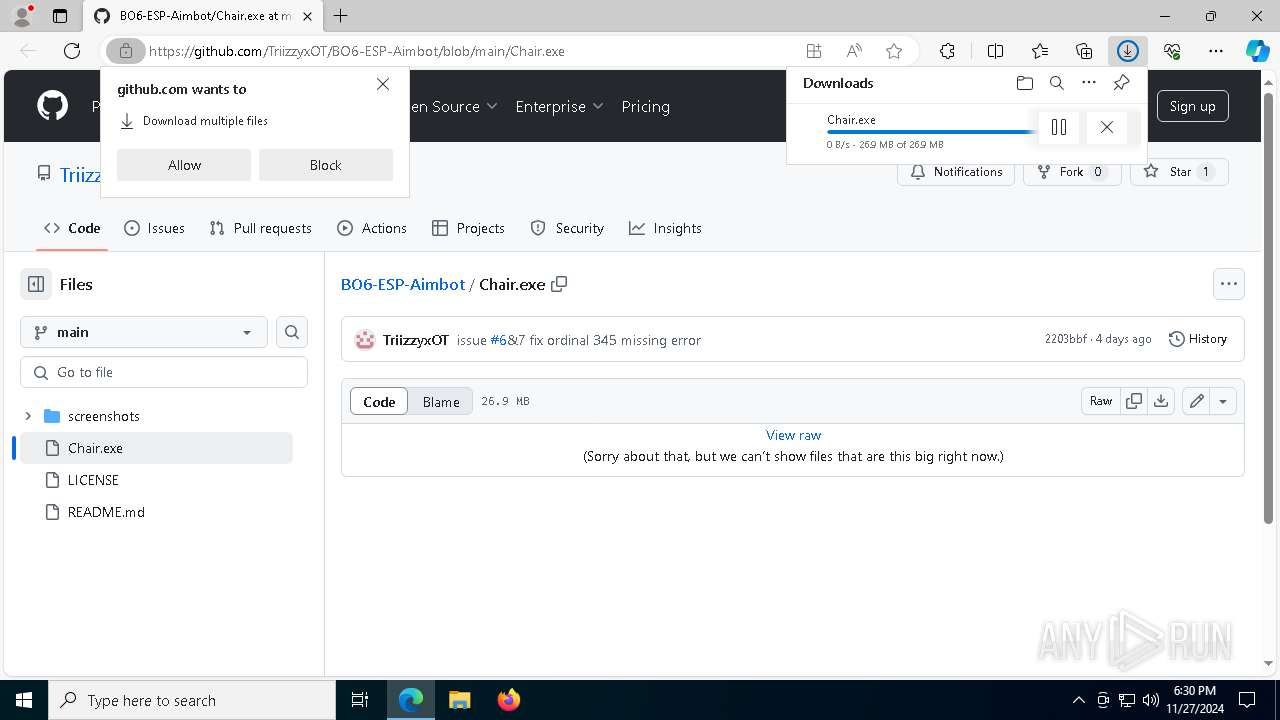The width and height of the screenshot is (1280, 720).
Task: Switch to Code view toggle
Action: 379,401
